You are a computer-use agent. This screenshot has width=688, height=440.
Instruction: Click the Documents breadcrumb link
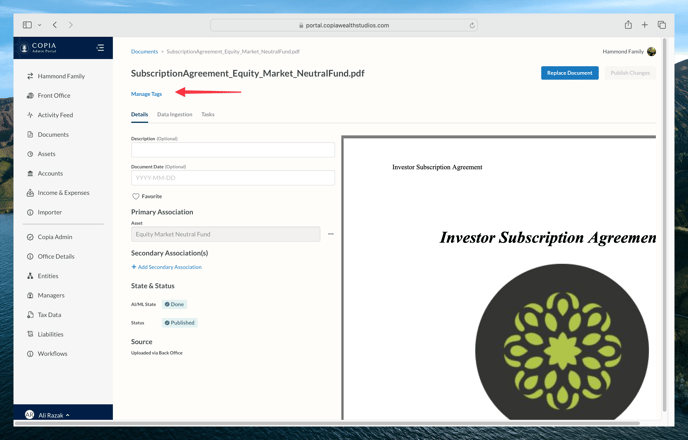pos(144,51)
